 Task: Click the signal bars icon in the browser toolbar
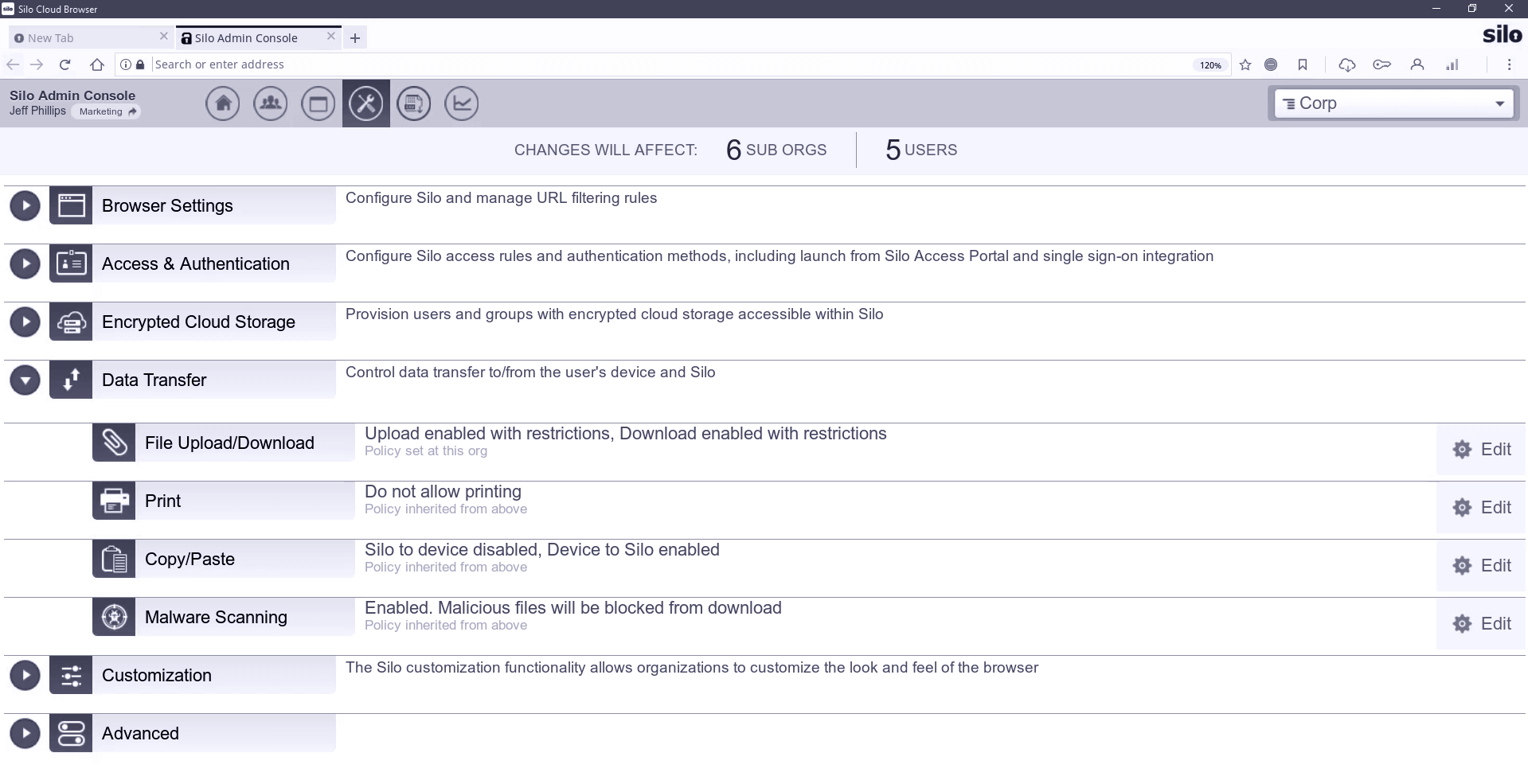click(1452, 64)
